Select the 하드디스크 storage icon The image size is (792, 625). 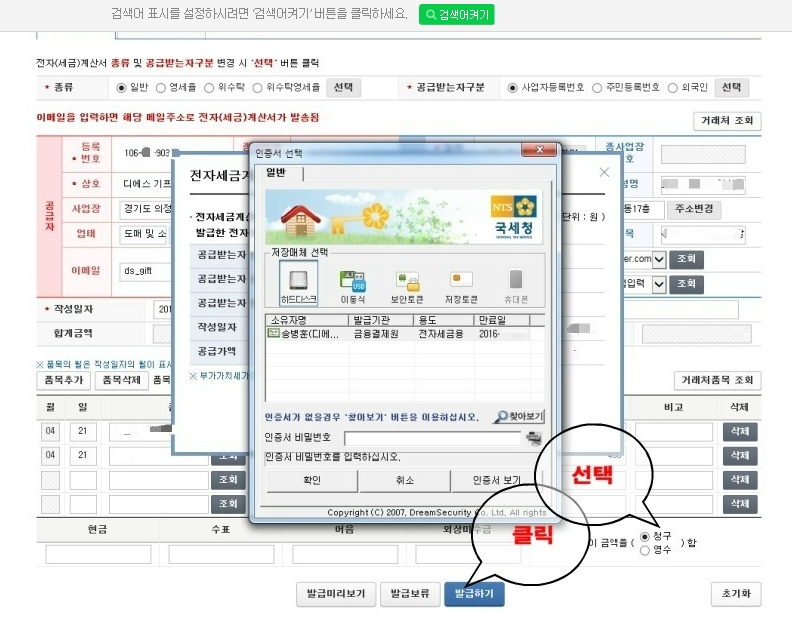(291, 284)
